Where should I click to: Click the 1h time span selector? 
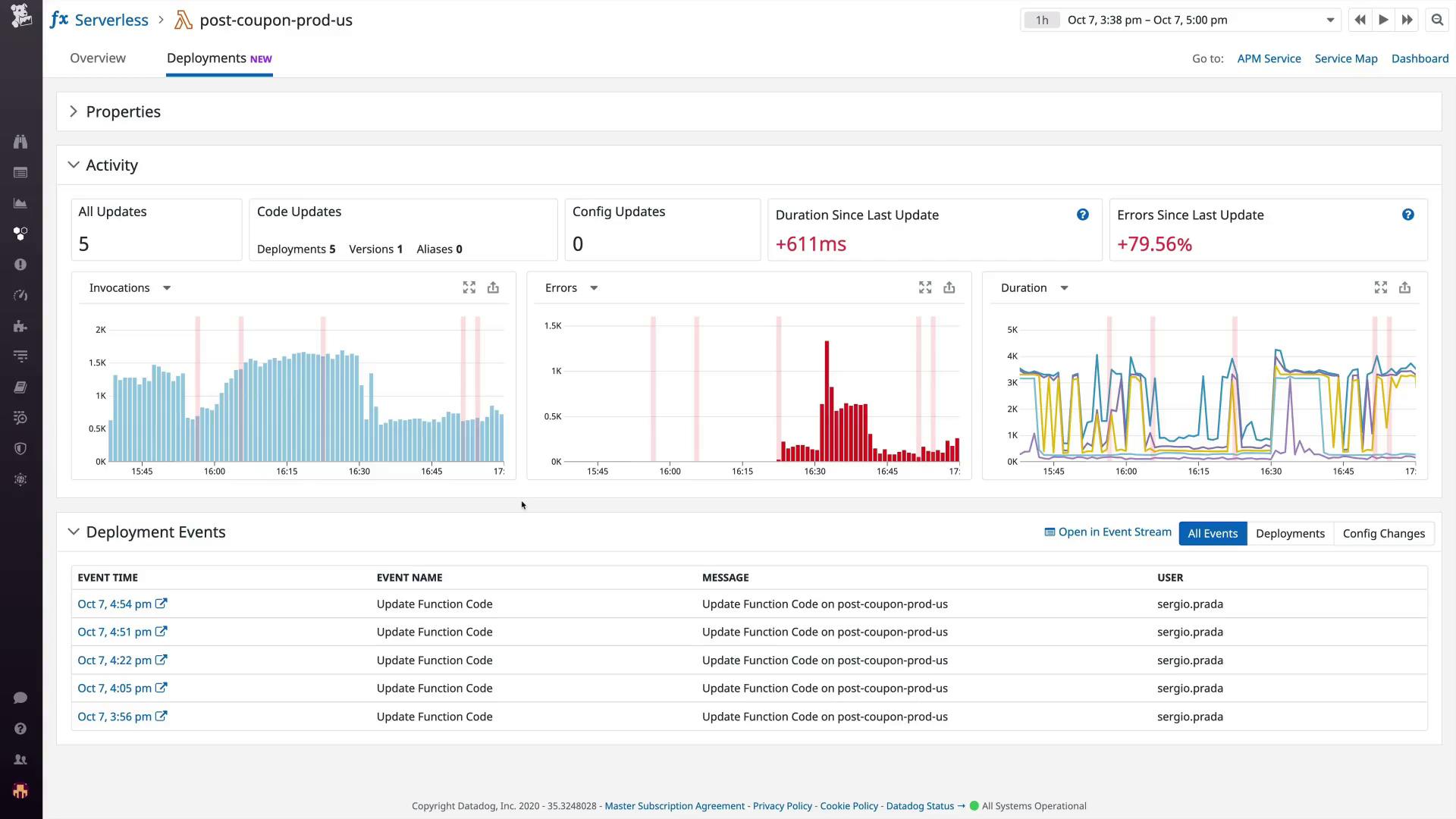[x=1042, y=20]
